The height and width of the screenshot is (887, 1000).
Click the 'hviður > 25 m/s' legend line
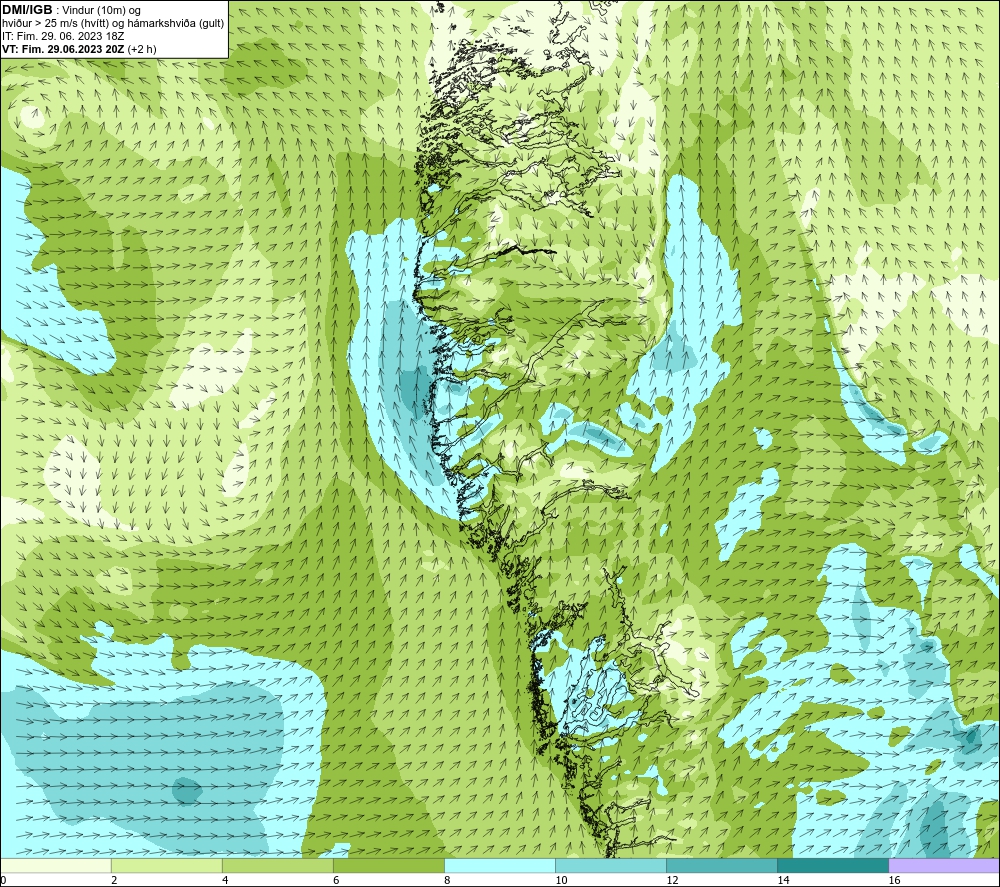point(113,24)
